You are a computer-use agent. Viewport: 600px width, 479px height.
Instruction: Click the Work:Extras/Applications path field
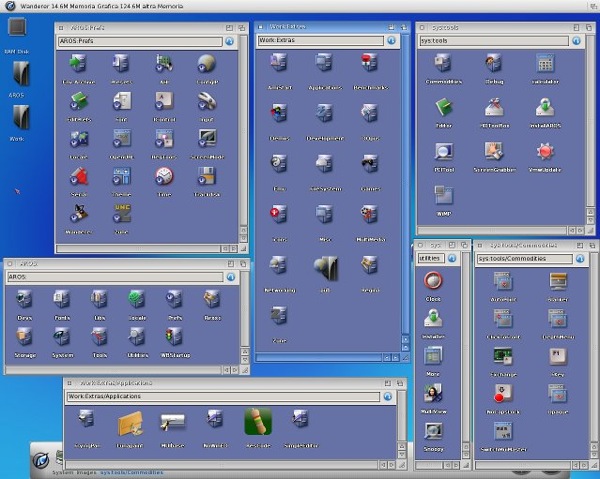[224, 397]
